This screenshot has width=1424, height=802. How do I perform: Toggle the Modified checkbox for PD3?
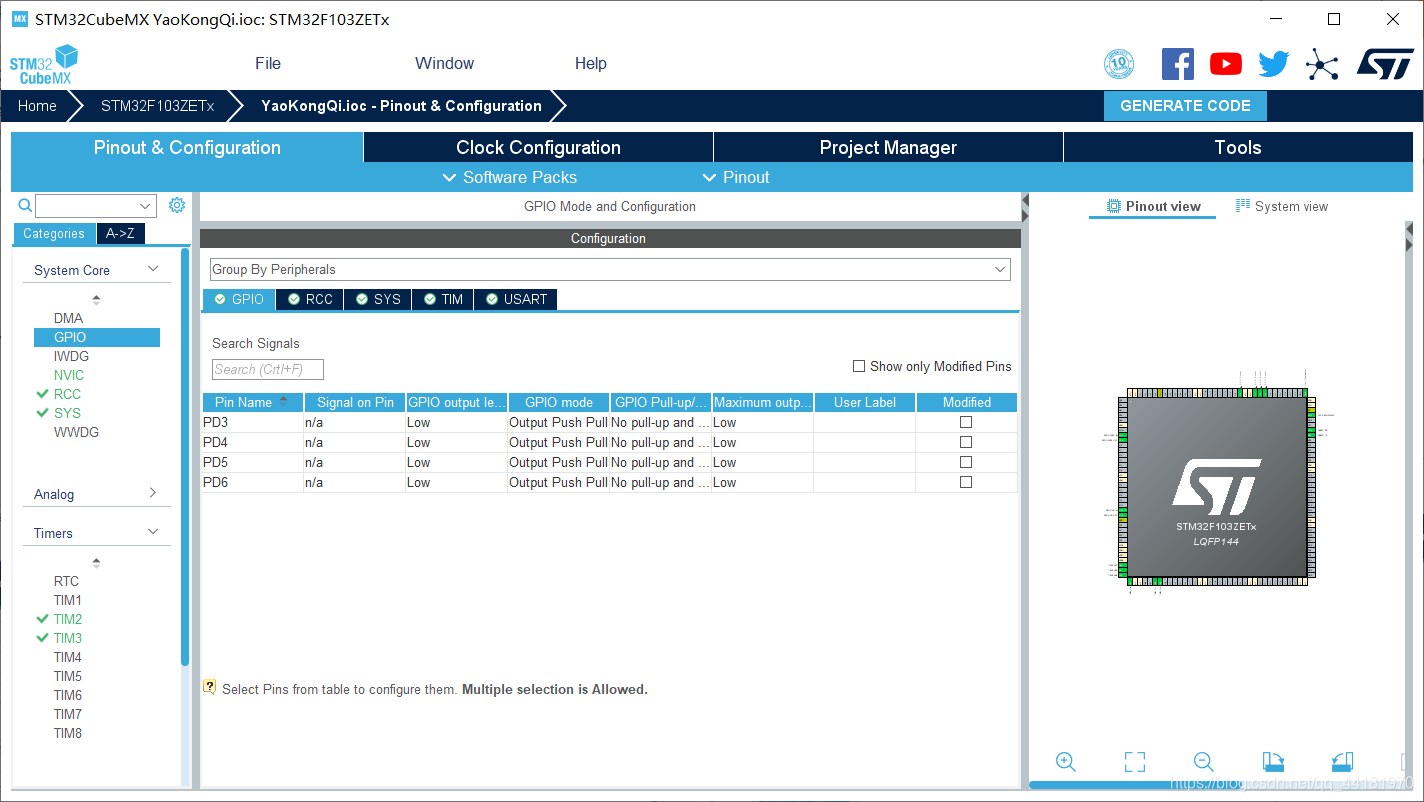[x=966, y=422]
